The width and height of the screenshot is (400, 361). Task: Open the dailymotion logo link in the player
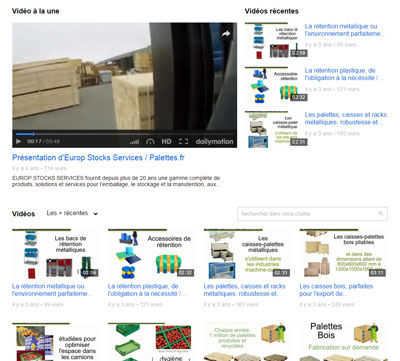point(214,142)
